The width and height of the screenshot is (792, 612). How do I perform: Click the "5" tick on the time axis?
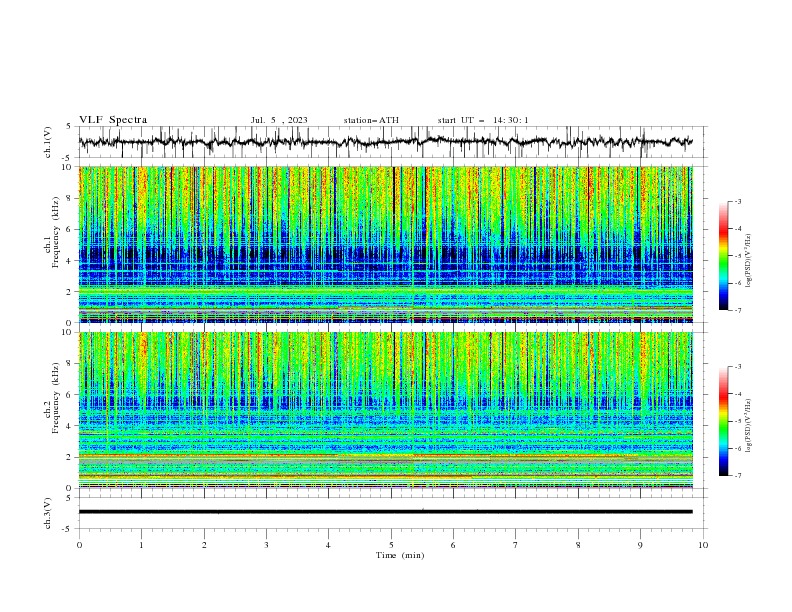[391, 545]
